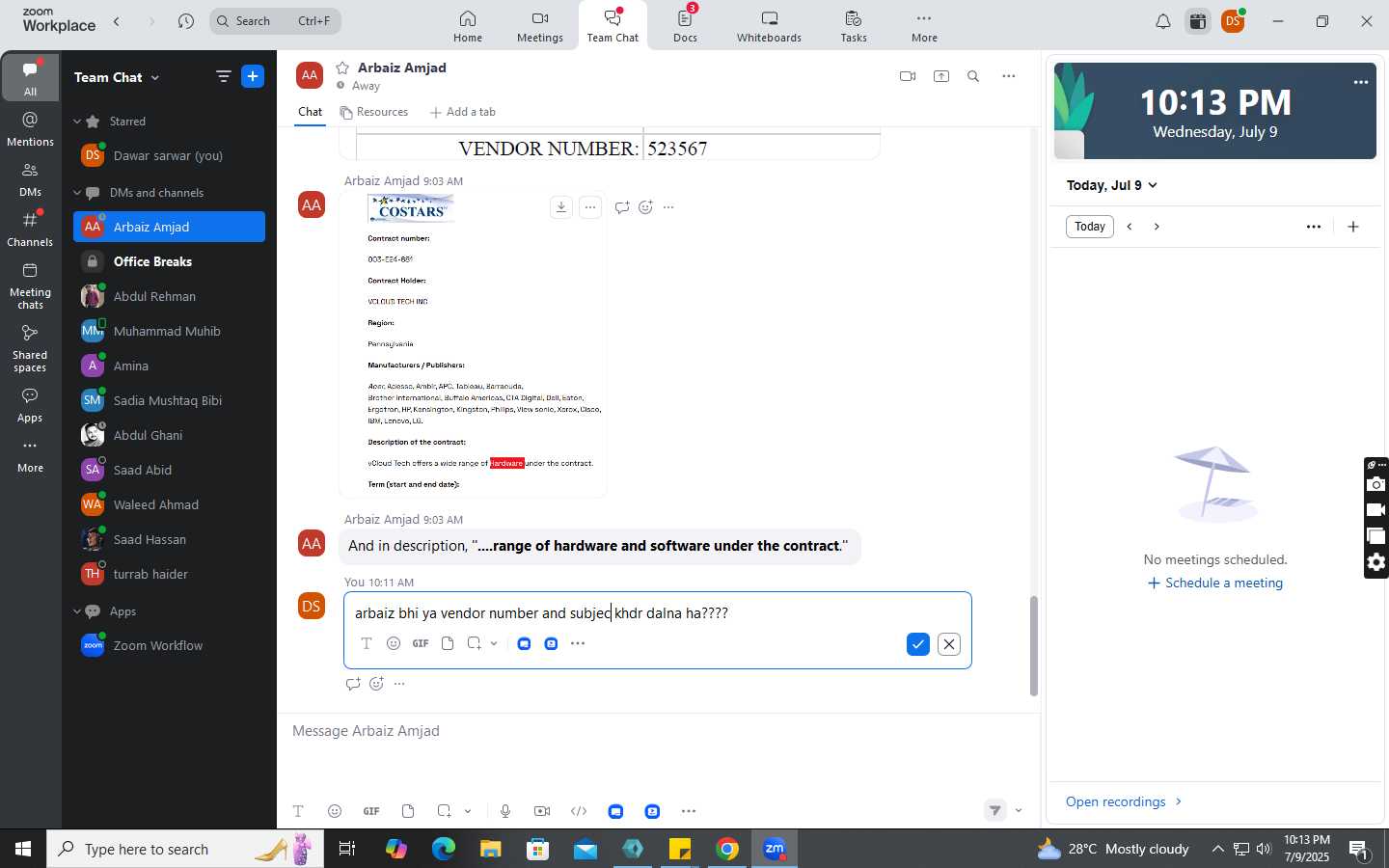
Task: Expand screenshot dropdown in bottom compose toolbar
Action: 468,811
